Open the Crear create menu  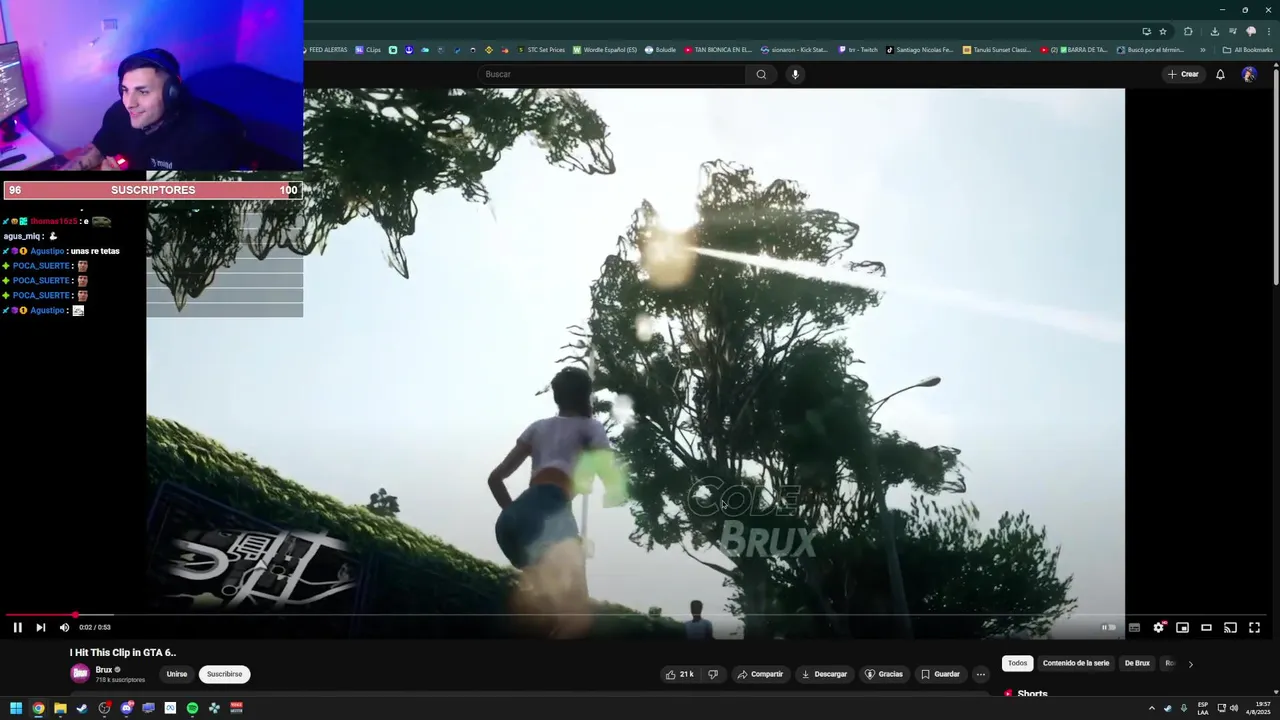1182,74
